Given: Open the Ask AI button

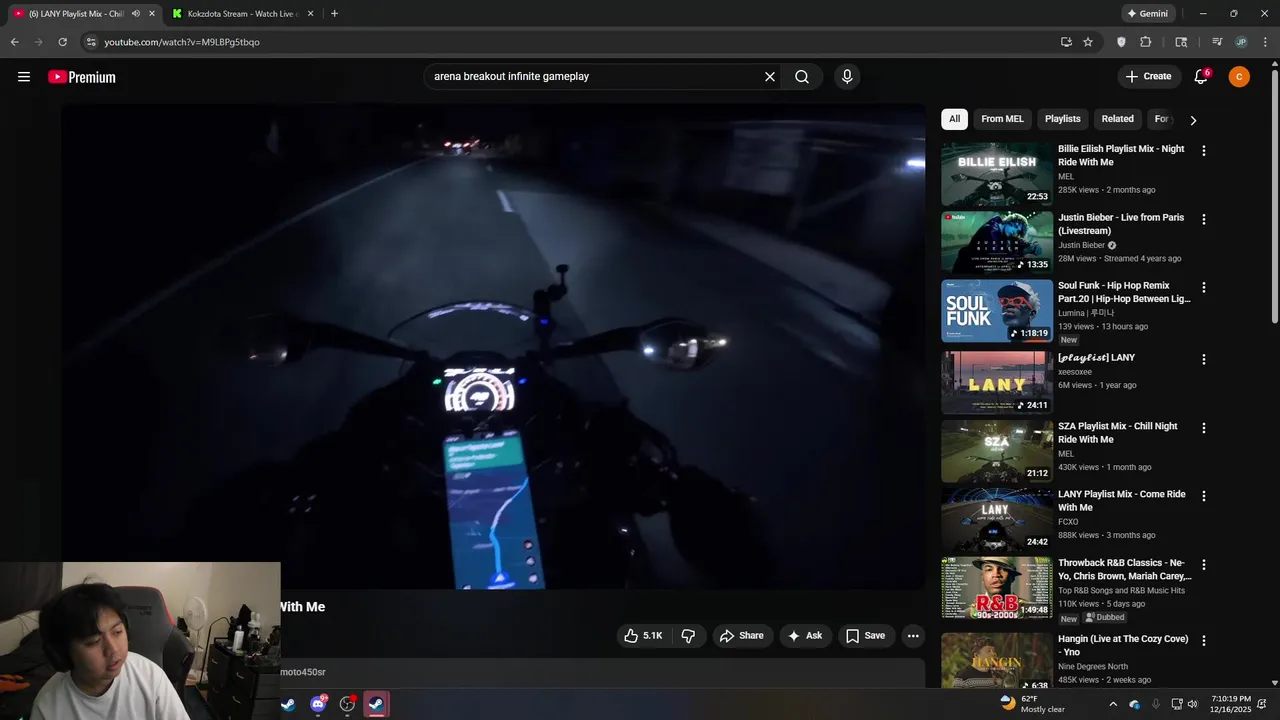Looking at the screenshot, I should (805, 636).
